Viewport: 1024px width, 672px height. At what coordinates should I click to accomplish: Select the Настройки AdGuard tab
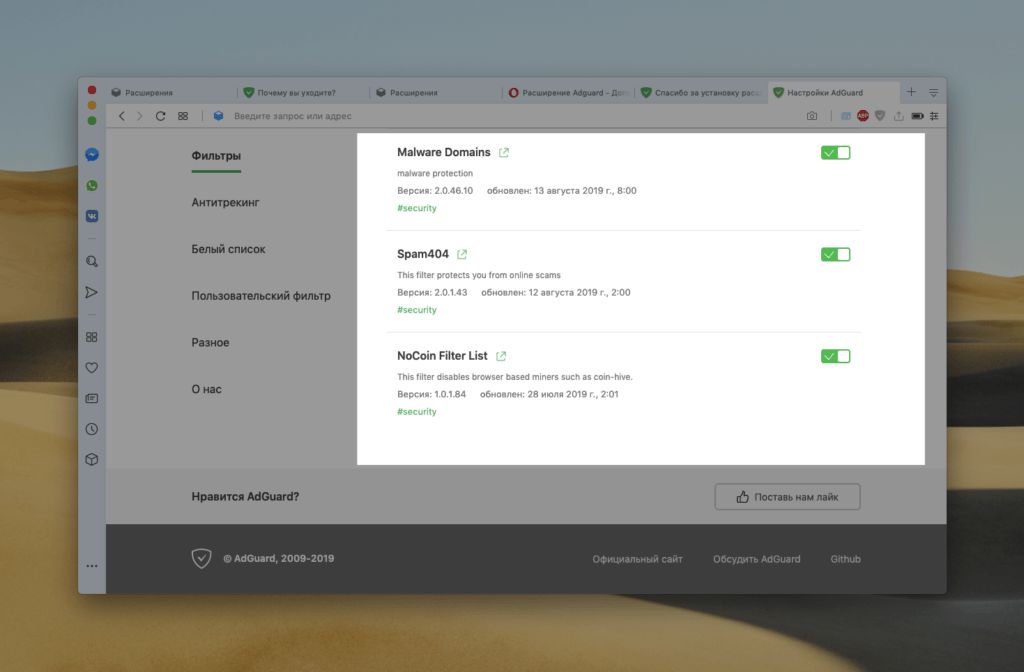833,93
